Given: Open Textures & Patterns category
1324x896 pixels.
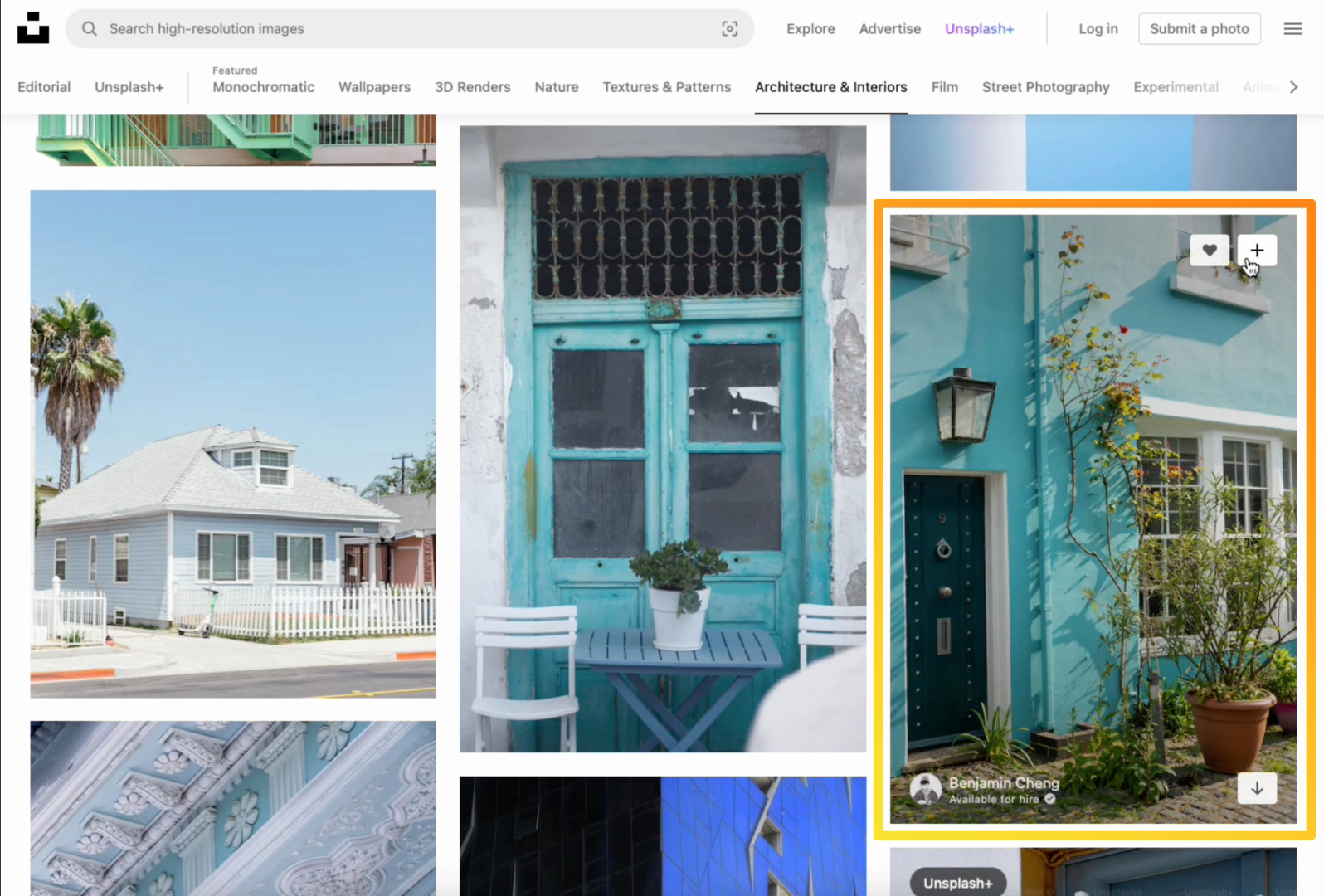Looking at the screenshot, I should (x=667, y=87).
